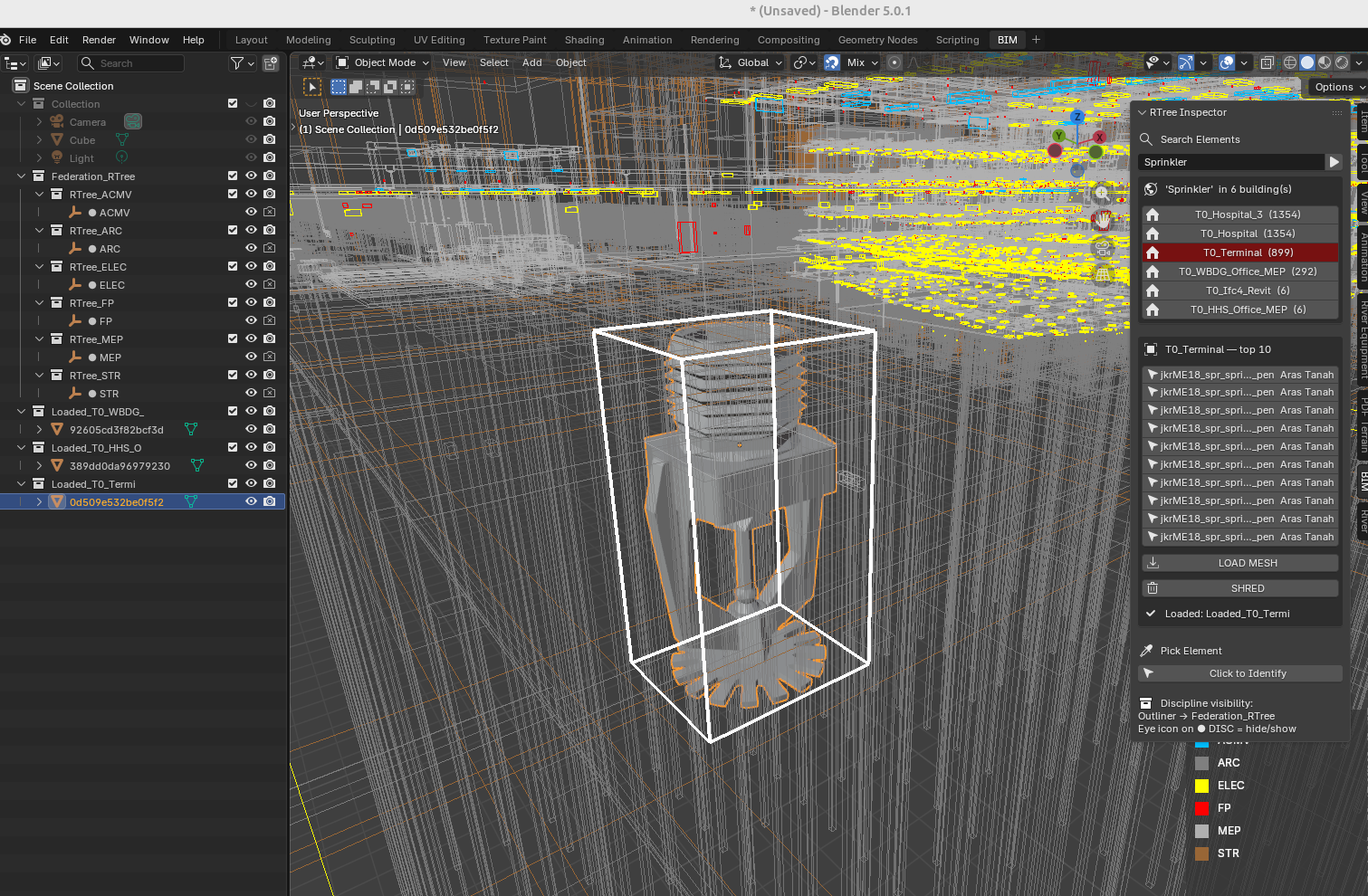The width and height of the screenshot is (1368, 896).
Task: Switch to material preview shading icon
Action: click(x=1325, y=62)
